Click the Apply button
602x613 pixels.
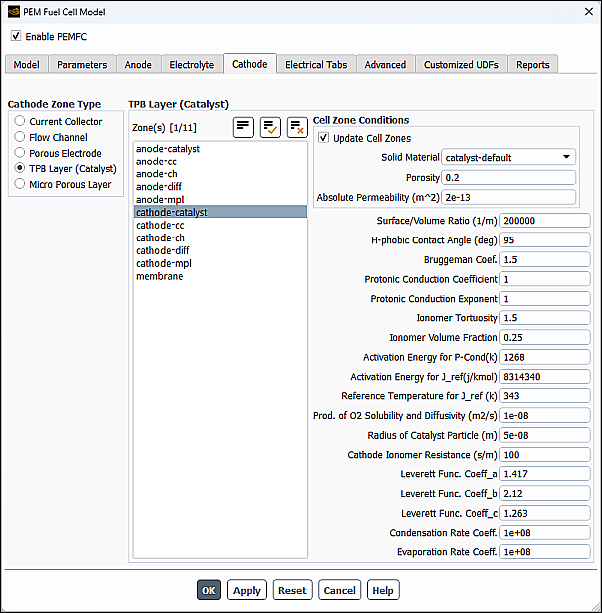(x=247, y=590)
